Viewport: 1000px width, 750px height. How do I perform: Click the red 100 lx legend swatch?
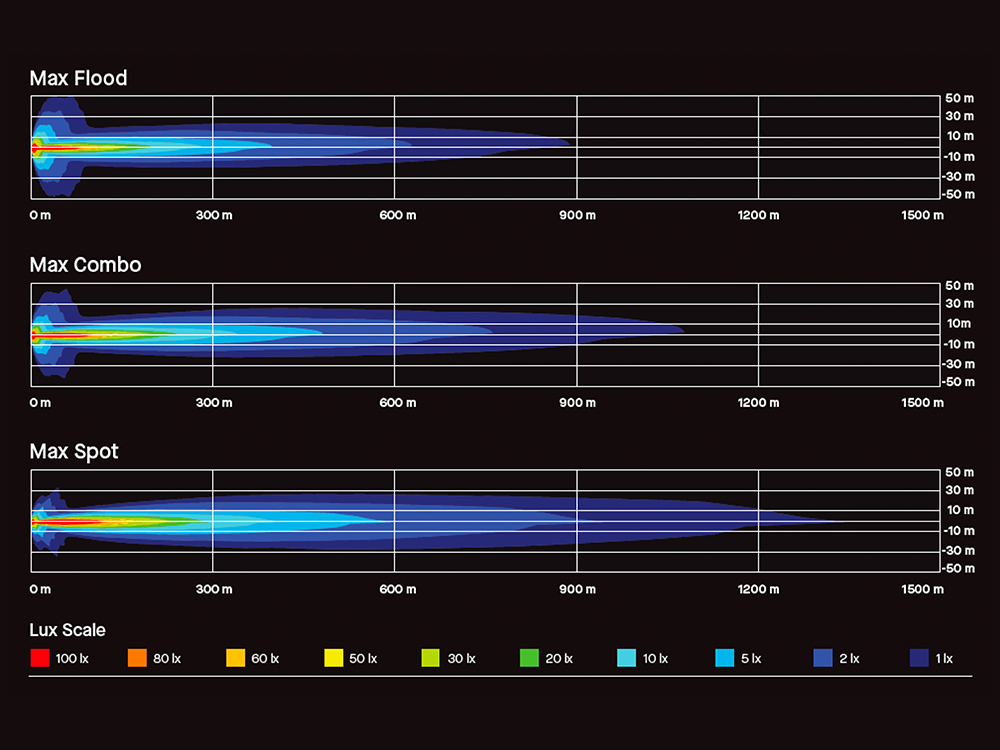40,658
